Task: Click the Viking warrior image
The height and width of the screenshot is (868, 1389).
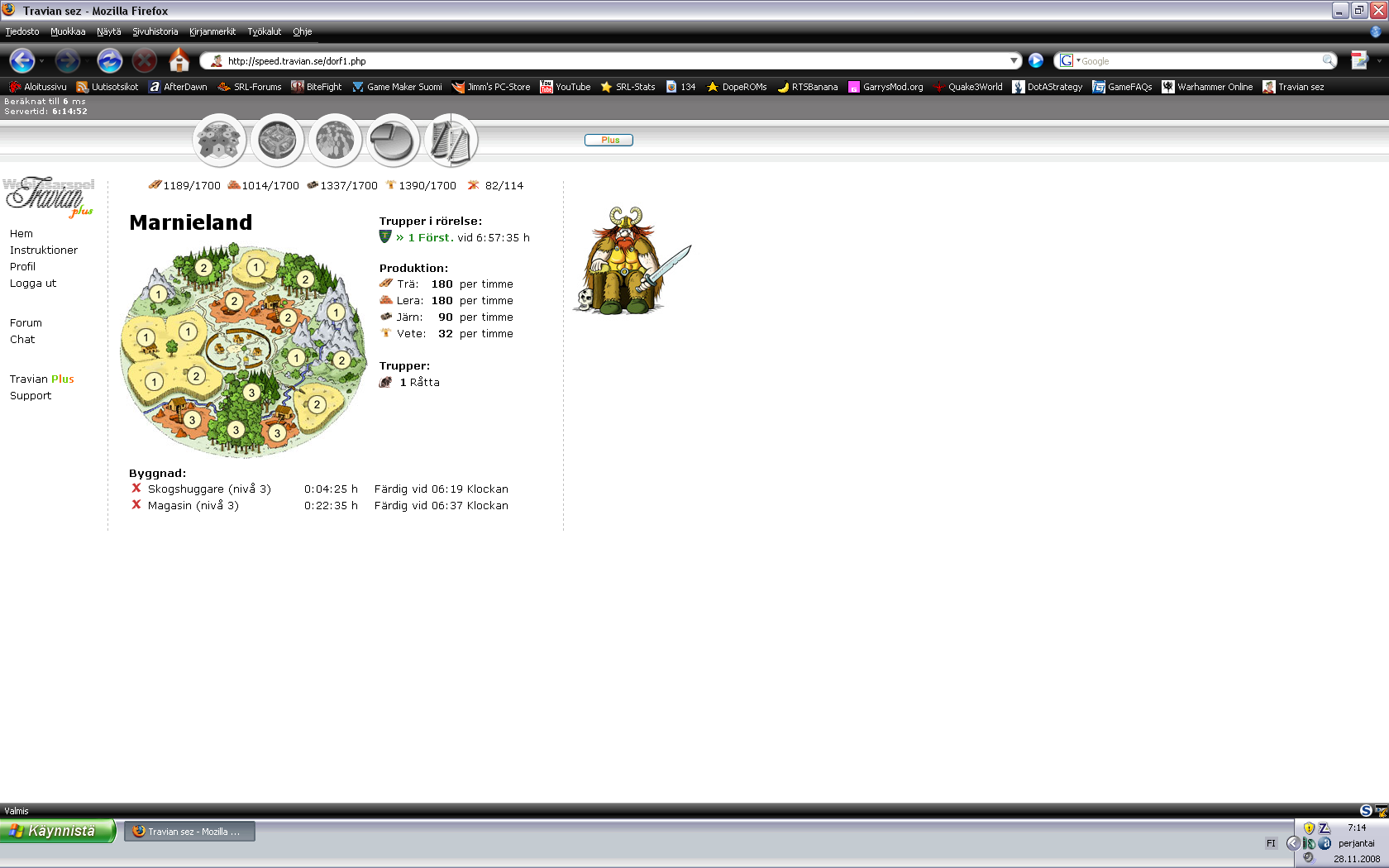Action: point(632,260)
